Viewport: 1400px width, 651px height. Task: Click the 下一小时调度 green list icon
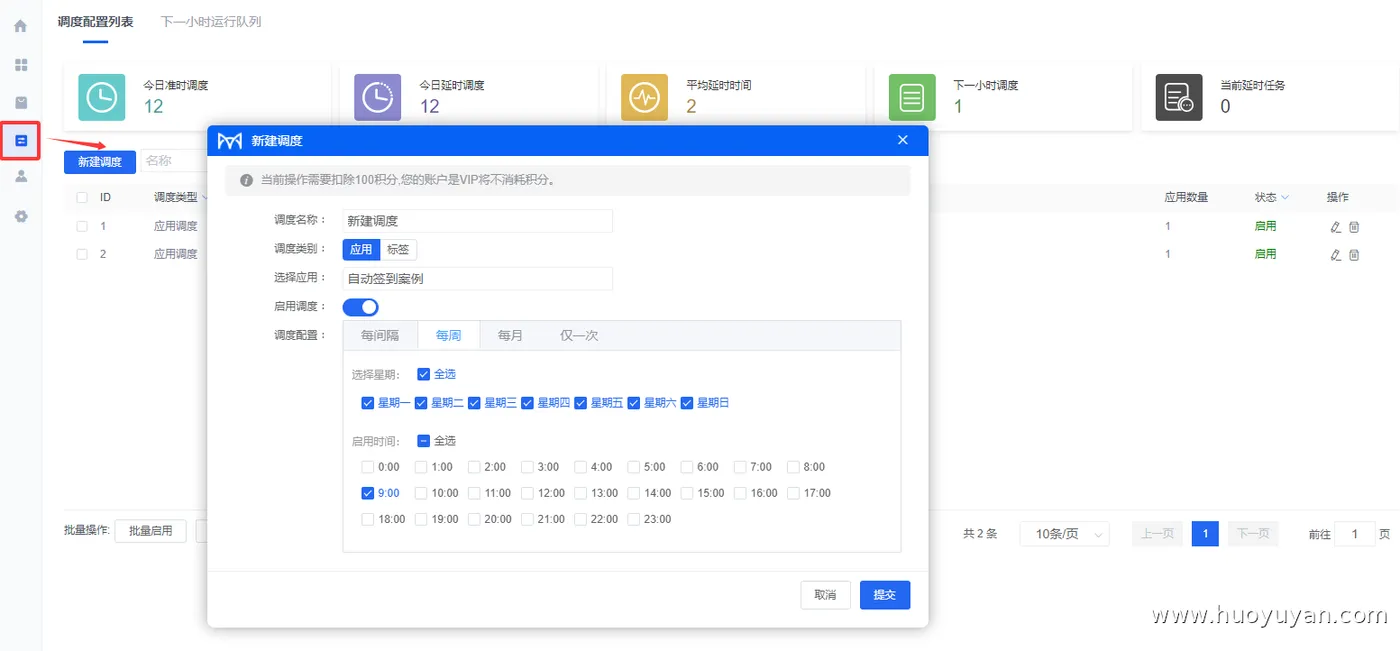912,97
